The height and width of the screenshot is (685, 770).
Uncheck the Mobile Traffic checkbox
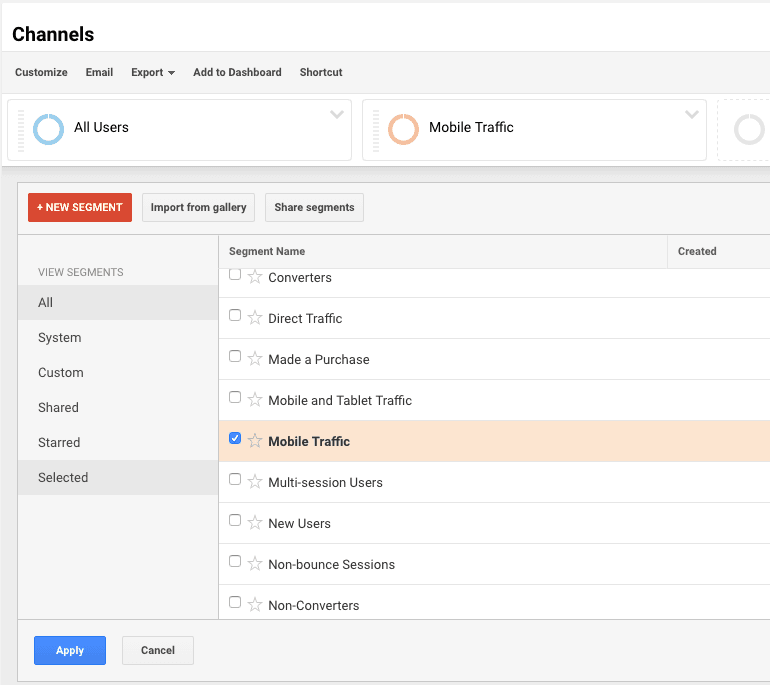coord(235,438)
